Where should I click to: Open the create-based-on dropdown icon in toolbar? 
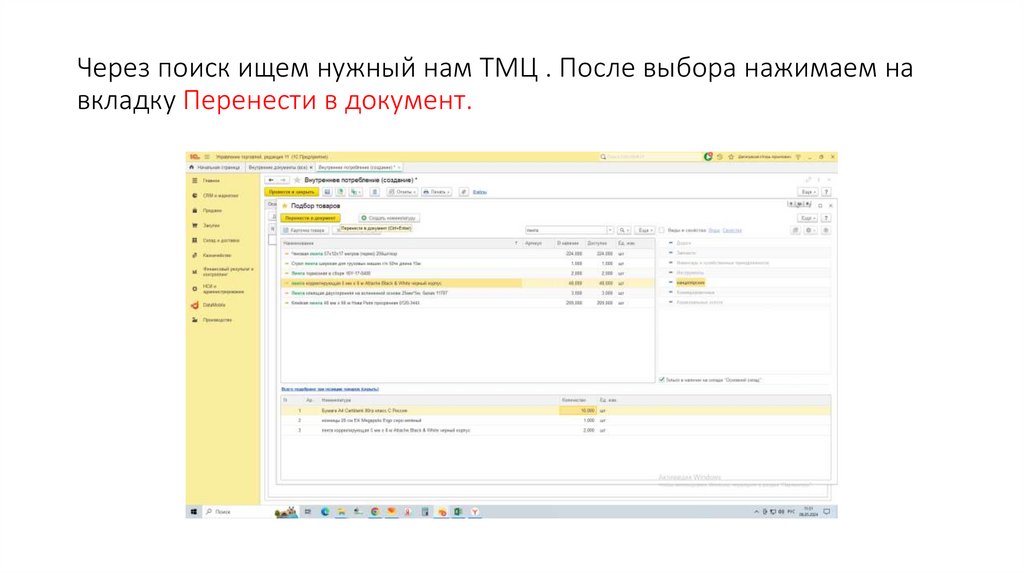click(x=355, y=192)
